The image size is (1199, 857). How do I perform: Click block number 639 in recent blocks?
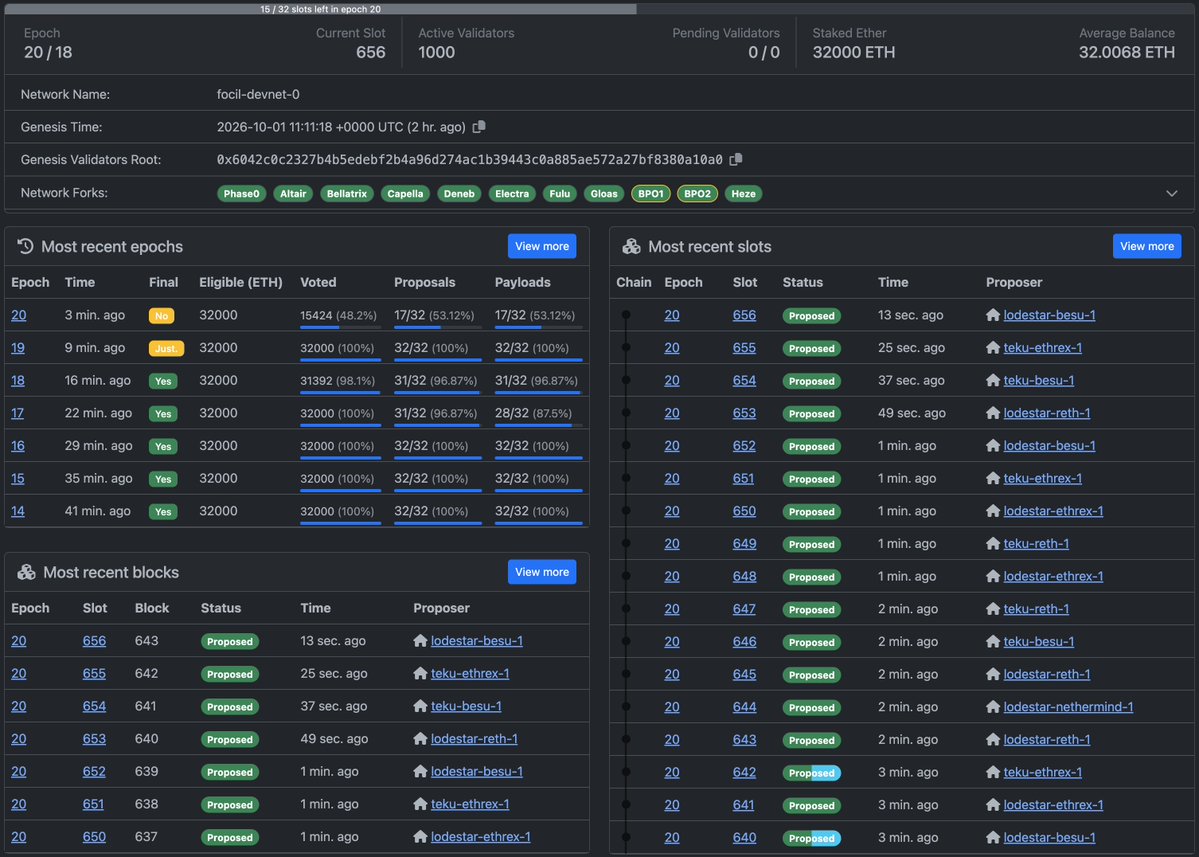146,771
